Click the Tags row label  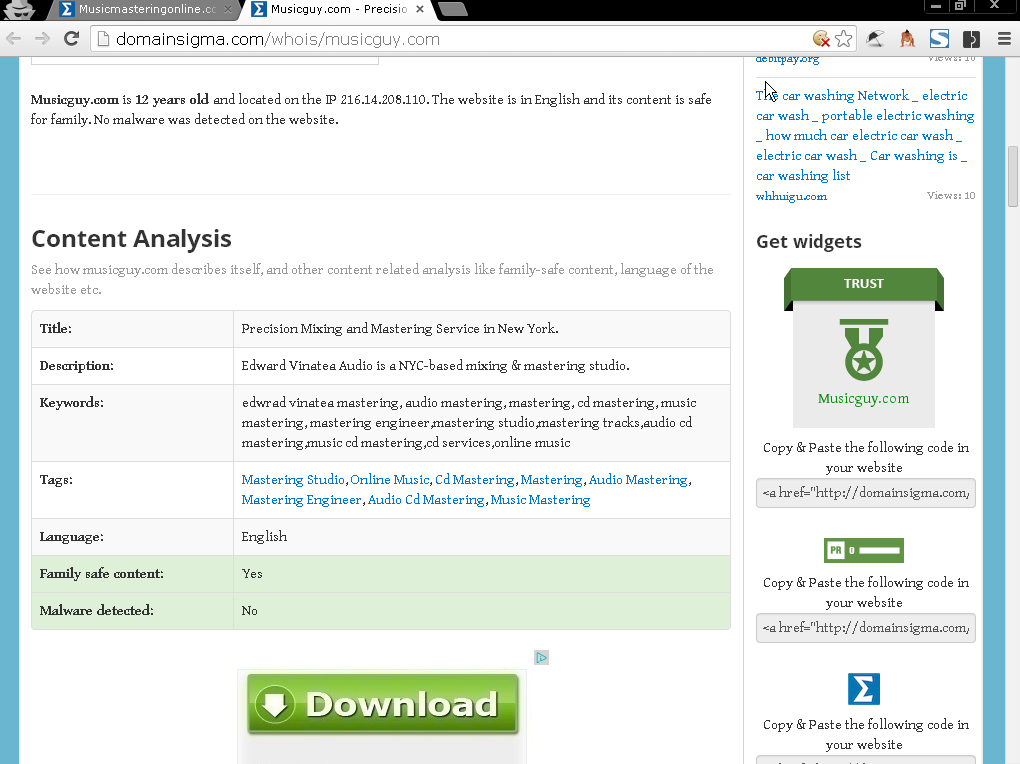click(56, 480)
